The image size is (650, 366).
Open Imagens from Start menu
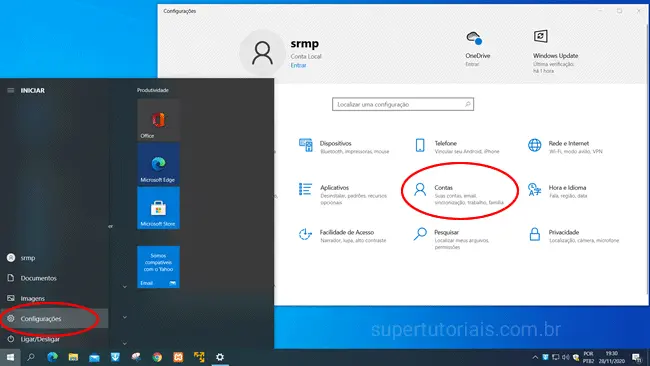54,298
